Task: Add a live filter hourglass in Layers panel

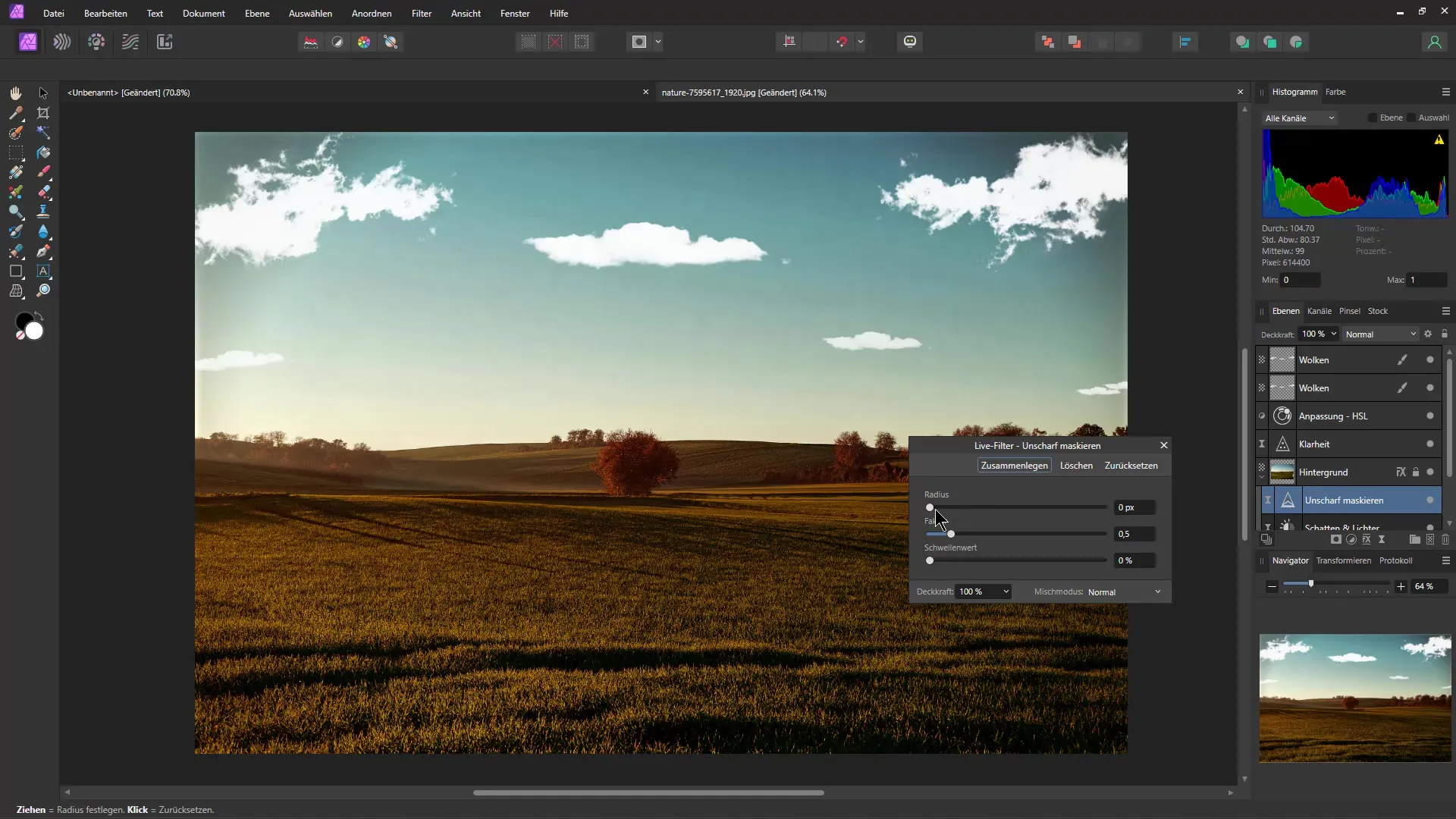Action: pos(1382,540)
